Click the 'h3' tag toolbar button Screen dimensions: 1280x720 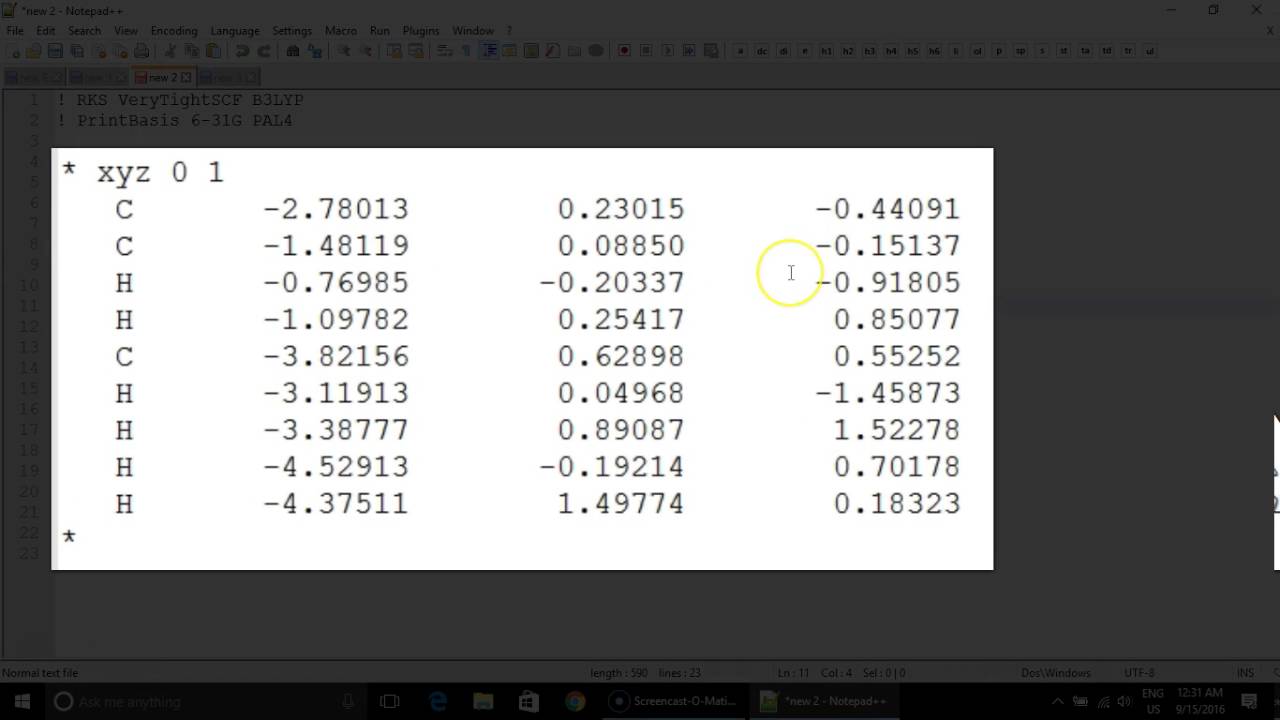coord(869,51)
